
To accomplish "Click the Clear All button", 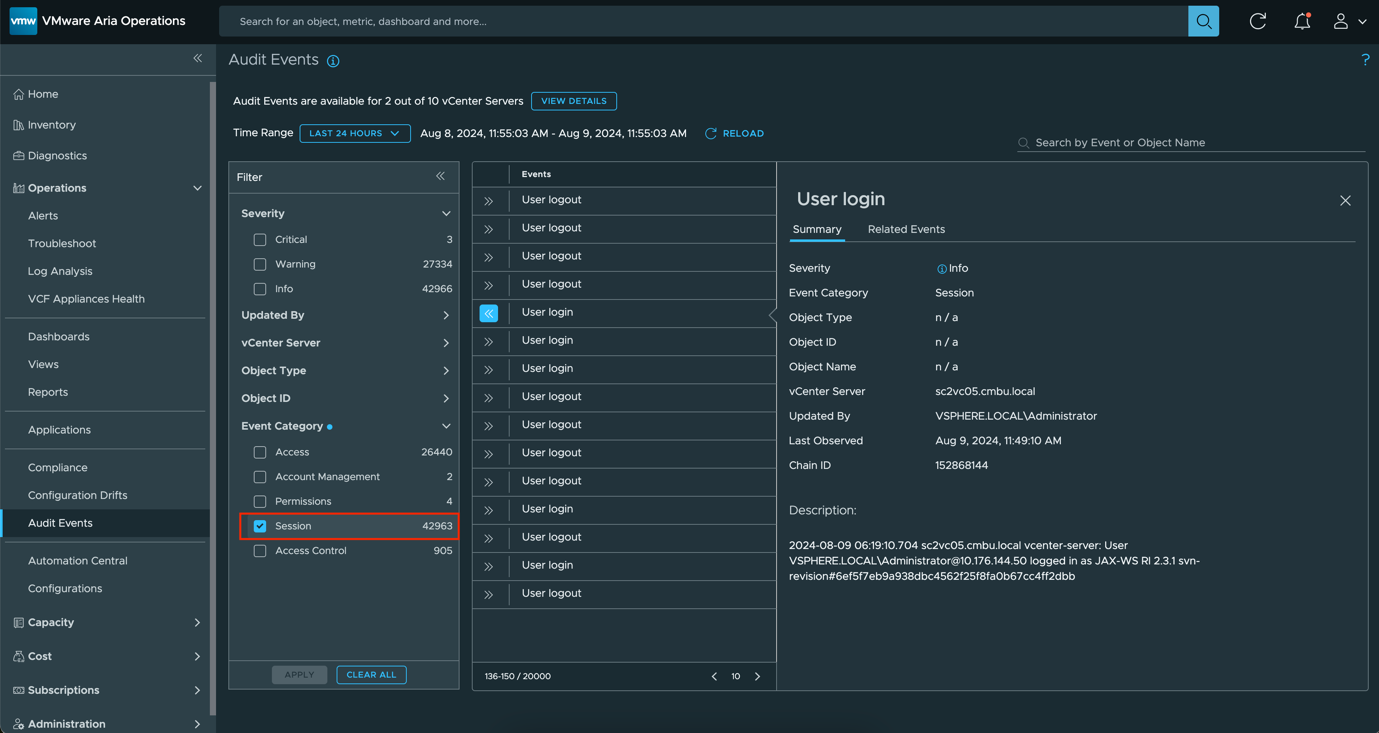I will pos(371,675).
